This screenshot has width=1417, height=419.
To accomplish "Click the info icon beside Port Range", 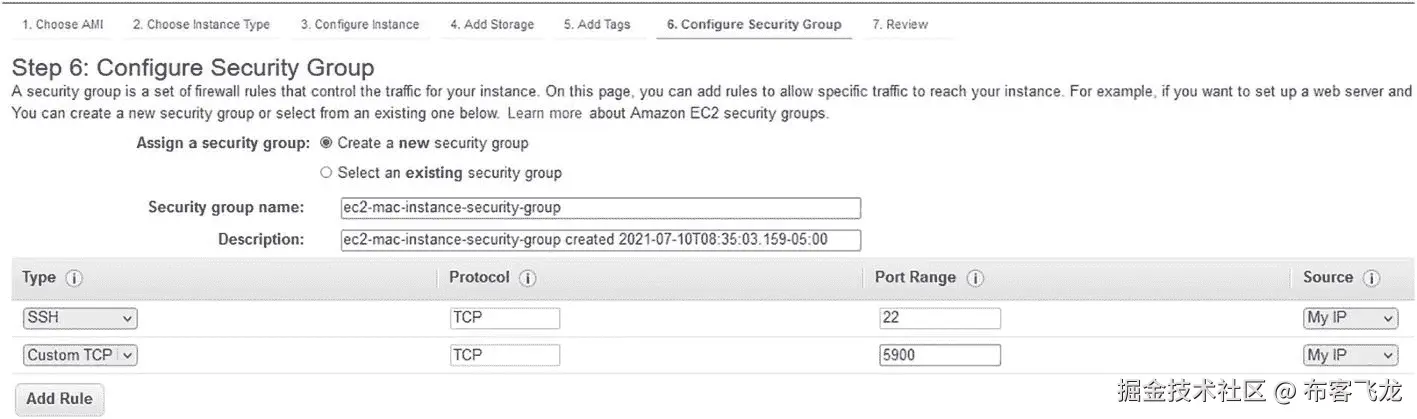I will (x=974, y=279).
